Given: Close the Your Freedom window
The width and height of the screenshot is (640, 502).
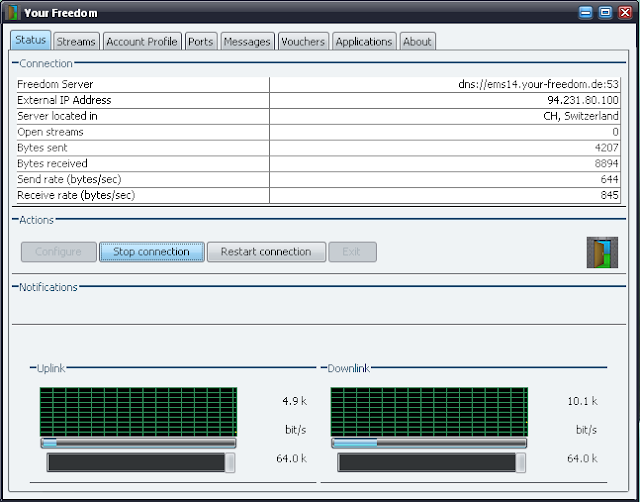Looking at the screenshot, I should 625,13.
